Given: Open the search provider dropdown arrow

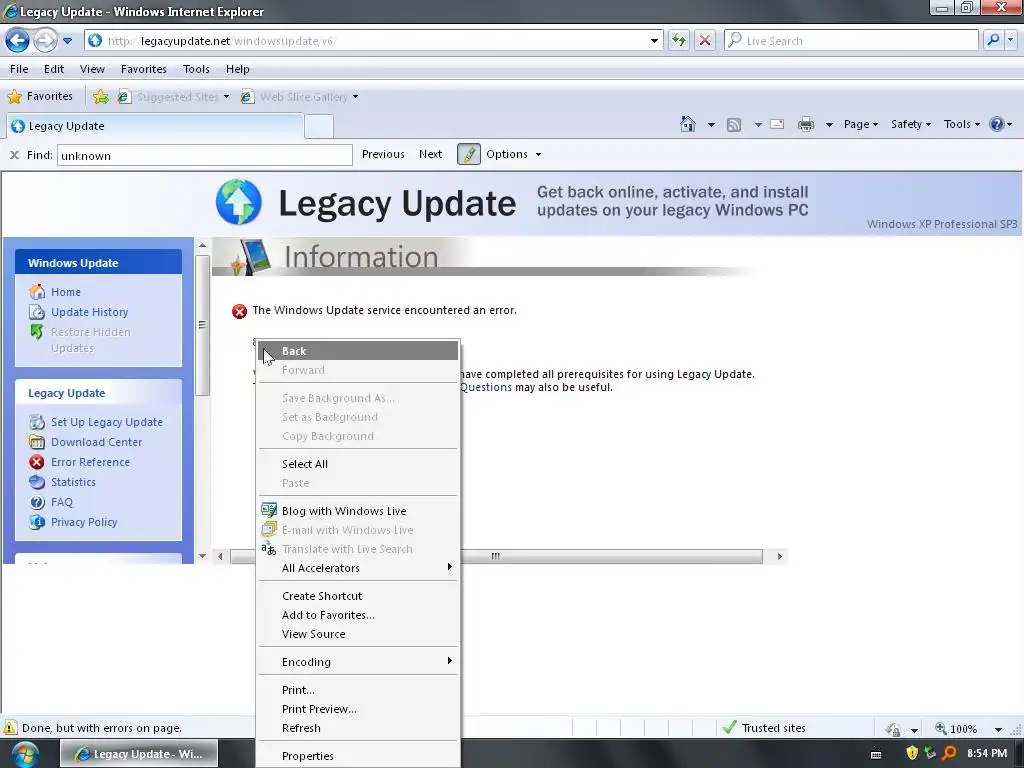Looking at the screenshot, I should tap(1010, 40).
